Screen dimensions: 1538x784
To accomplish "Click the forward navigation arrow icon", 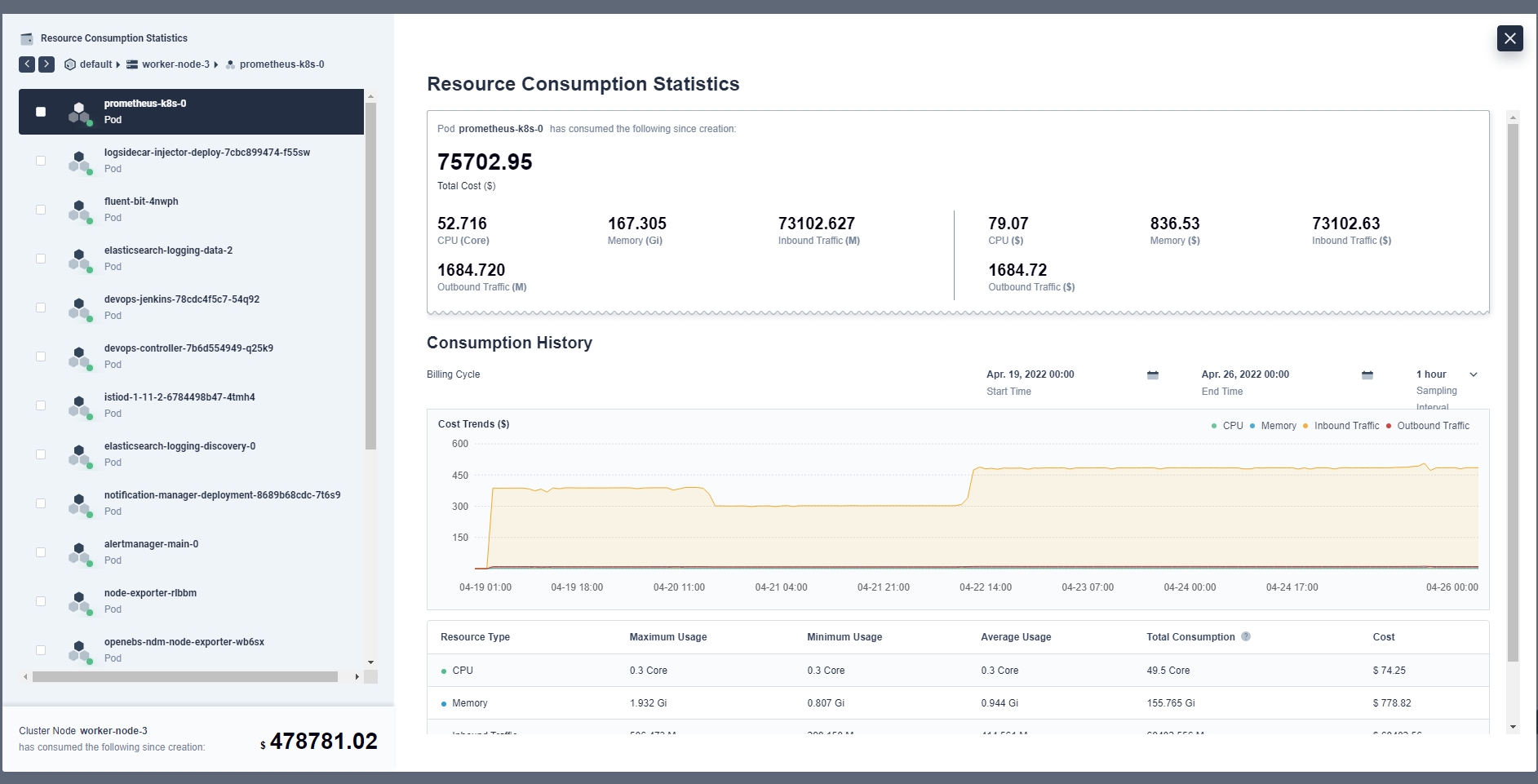I will tap(47, 64).
